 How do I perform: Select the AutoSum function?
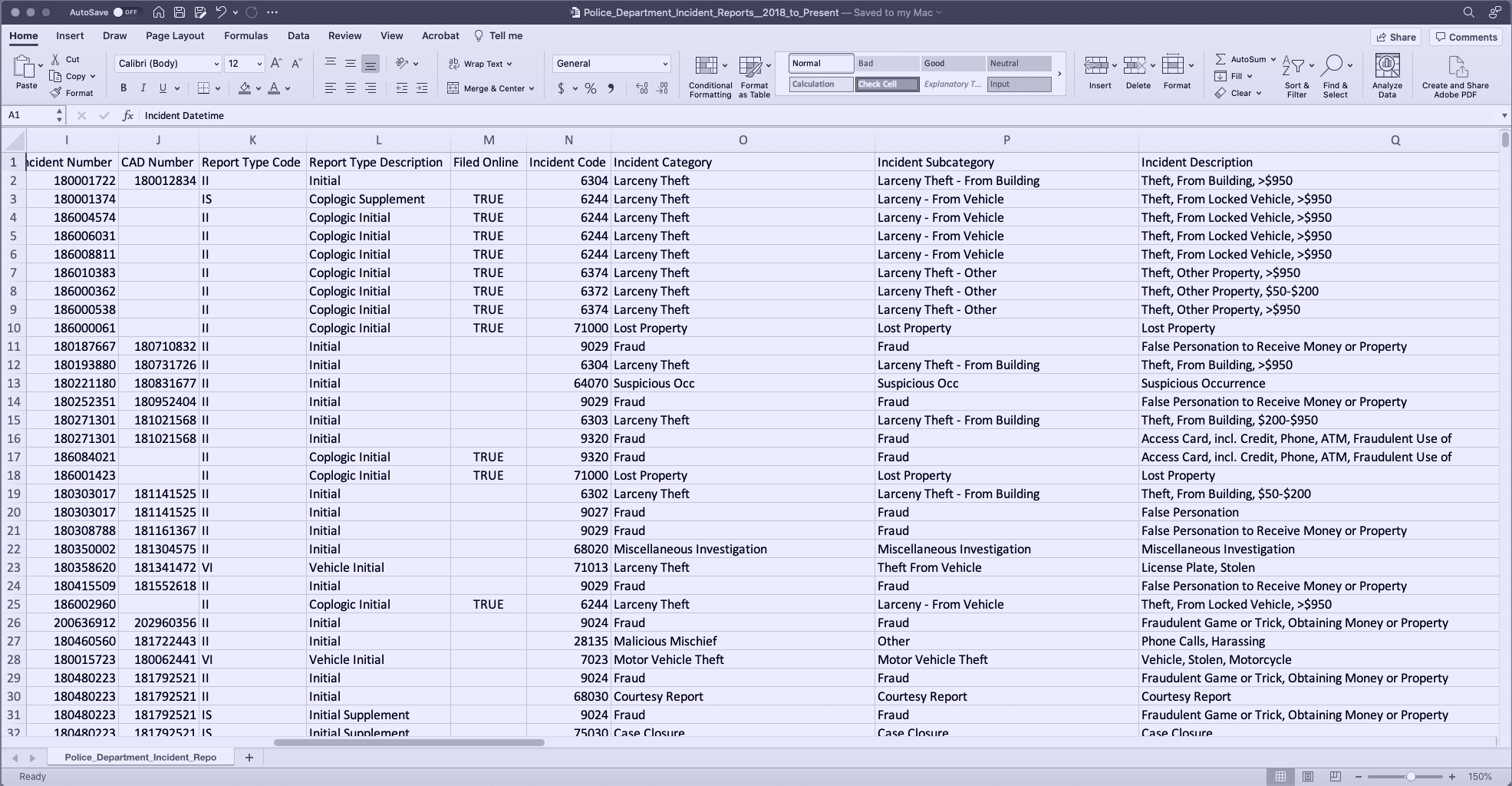pos(1243,58)
